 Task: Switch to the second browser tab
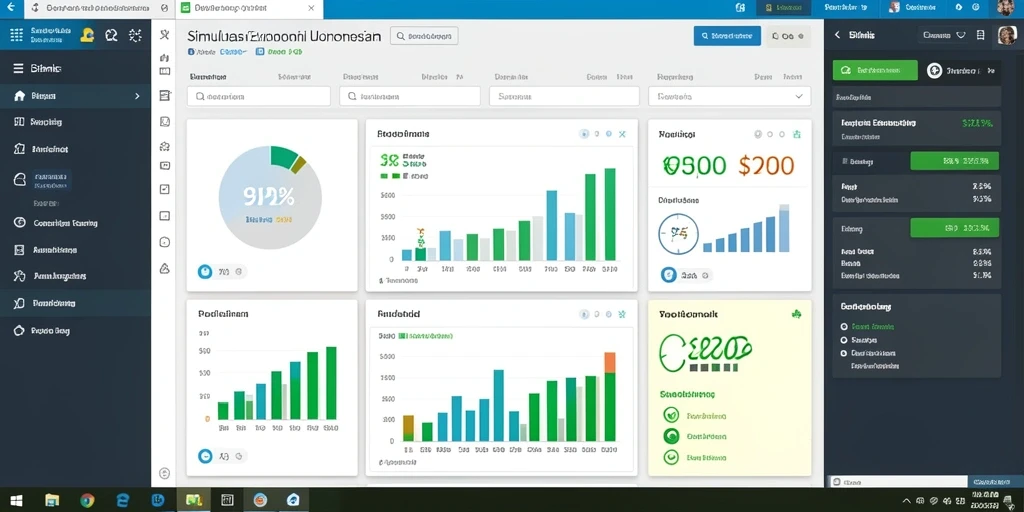(249, 8)
